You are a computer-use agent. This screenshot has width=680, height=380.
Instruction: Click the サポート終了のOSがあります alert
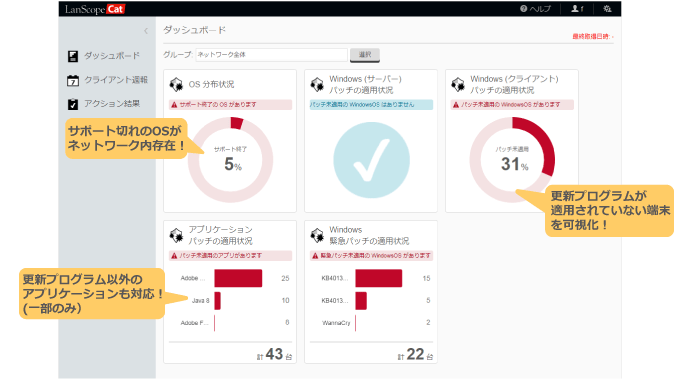pos(230,105)
